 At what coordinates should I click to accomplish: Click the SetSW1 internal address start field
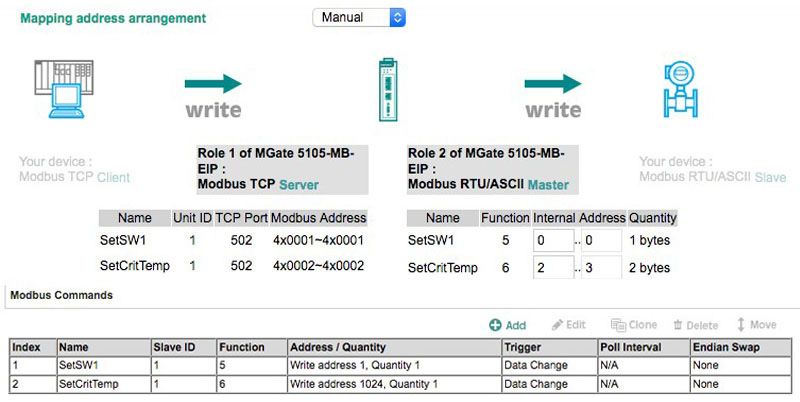(554, 240)
